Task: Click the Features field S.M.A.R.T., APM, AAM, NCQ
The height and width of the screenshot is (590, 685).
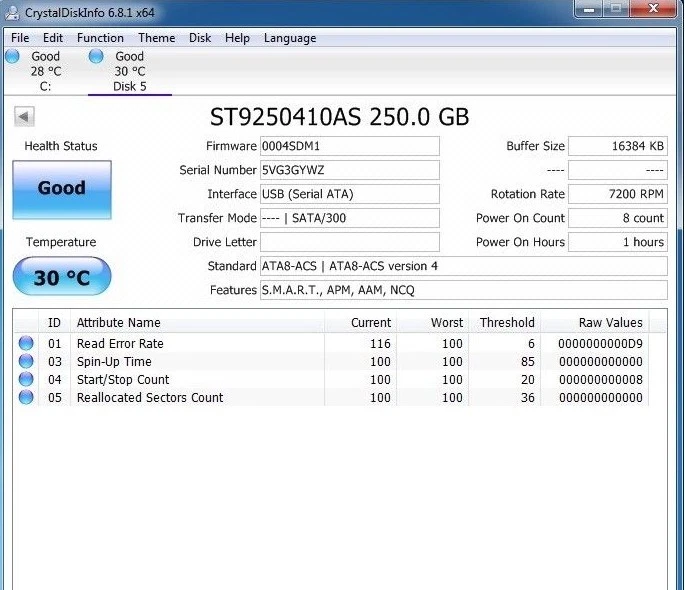Action: pyautogui.click(x=464, y=290)
